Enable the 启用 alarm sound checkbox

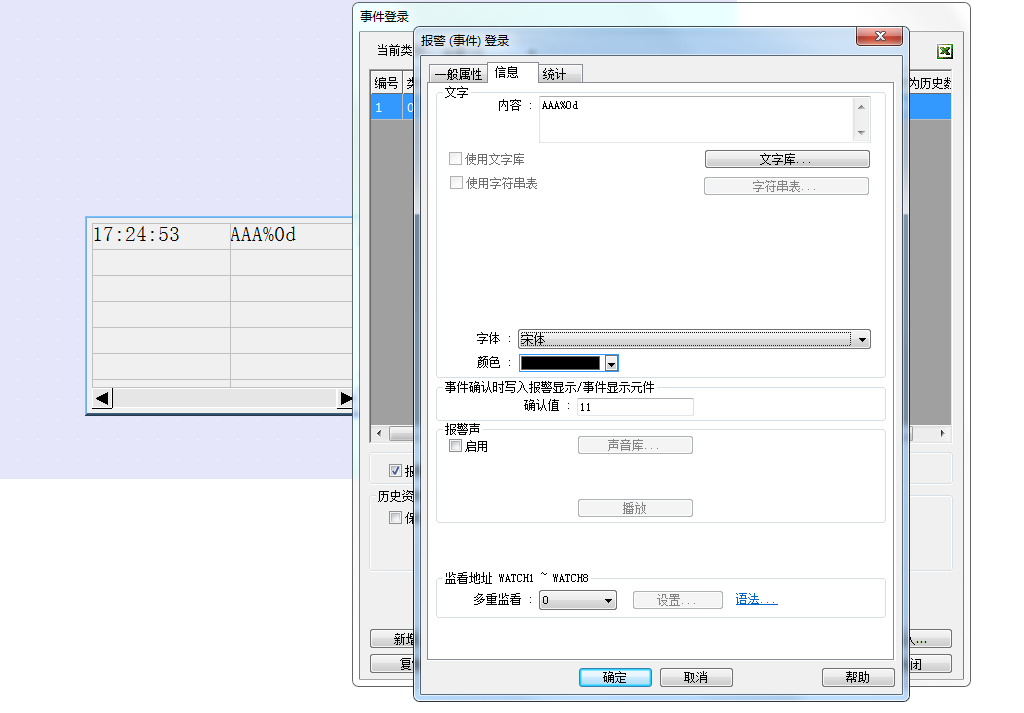point(456,447)
